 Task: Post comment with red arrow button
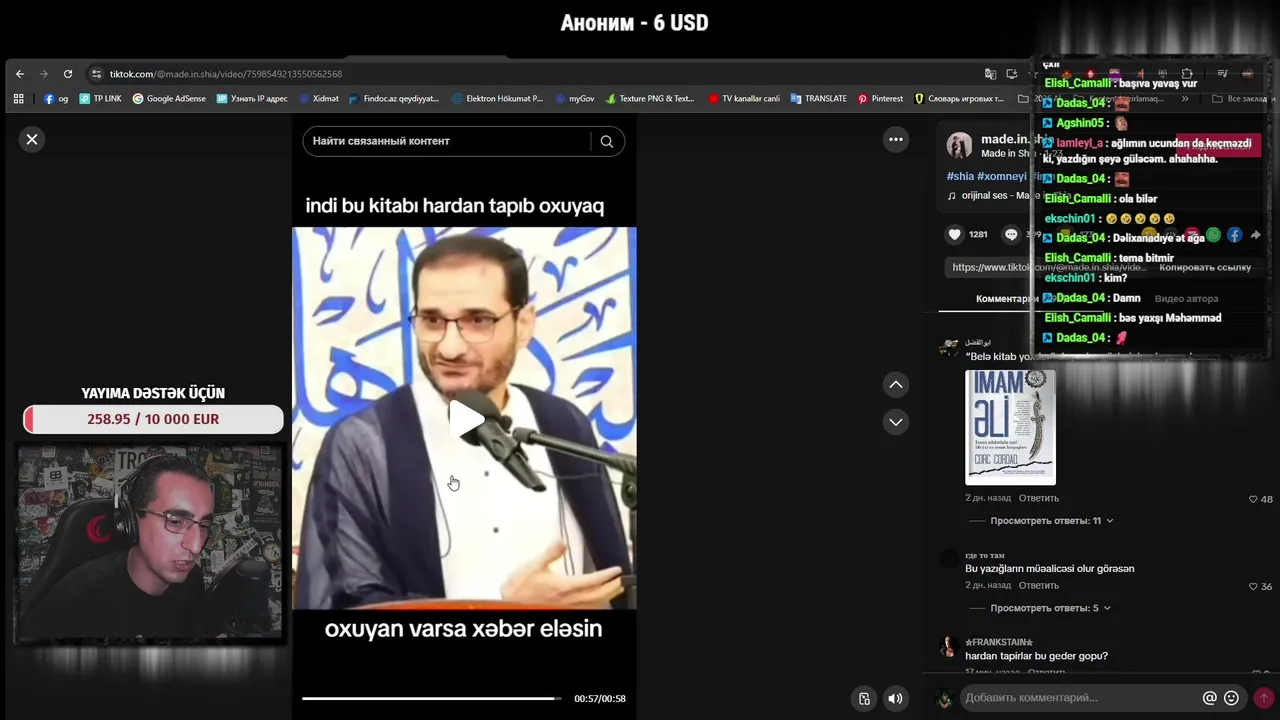click(1263, 698)
